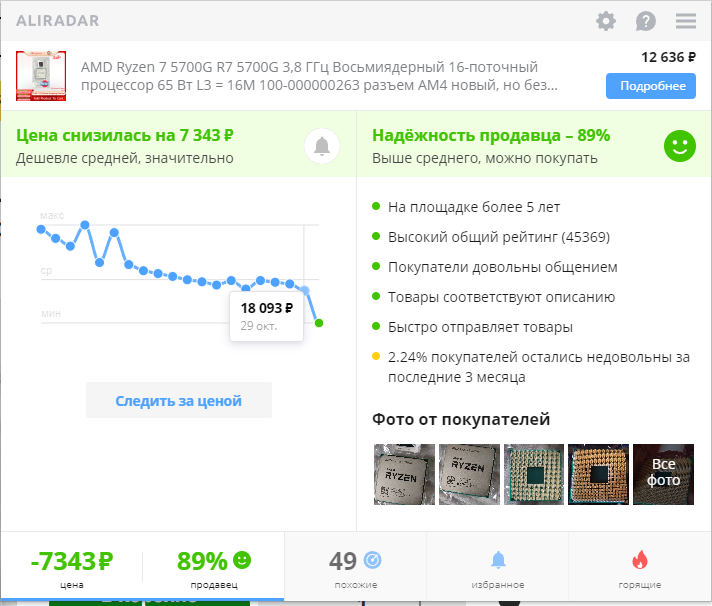The height and width of the screenshot is (606, 712).
Task: Click the first point on price chart
Action: pyautogui.click(x=41, y=229)
